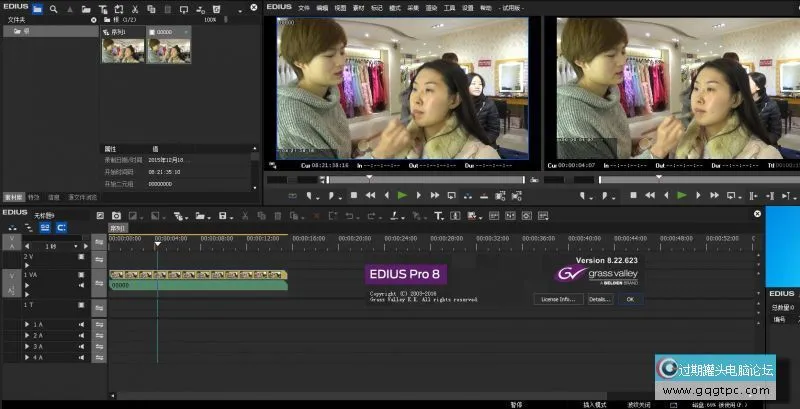
Task: Click the OK button in the about dialog
Action: (x=629, y=299)
